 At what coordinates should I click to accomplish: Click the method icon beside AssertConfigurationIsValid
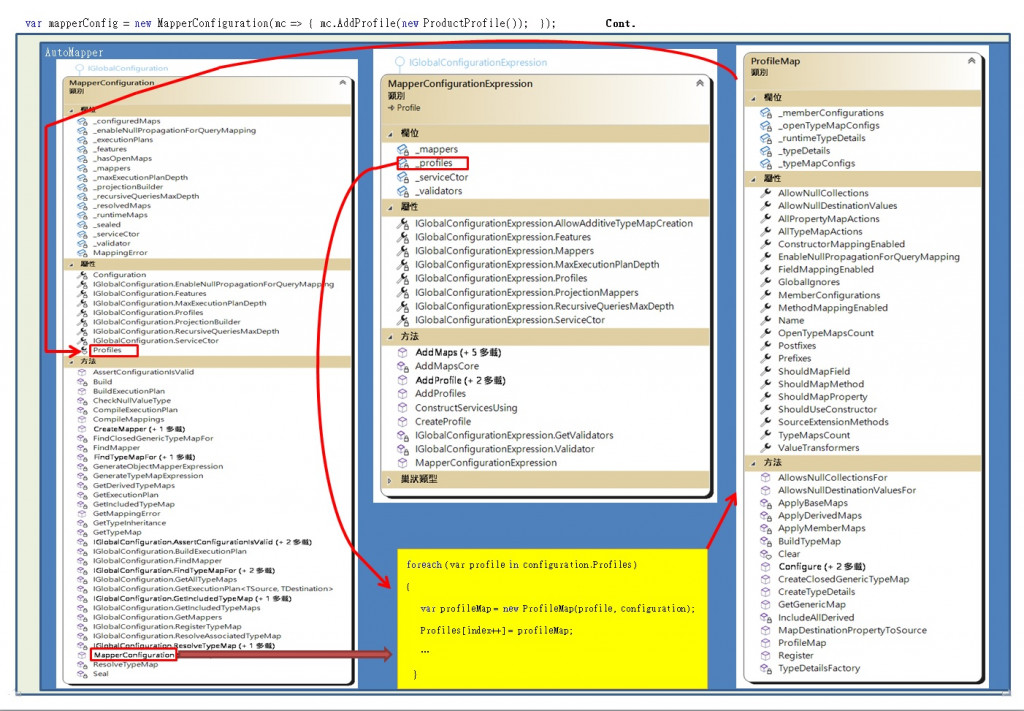point(82,372)
